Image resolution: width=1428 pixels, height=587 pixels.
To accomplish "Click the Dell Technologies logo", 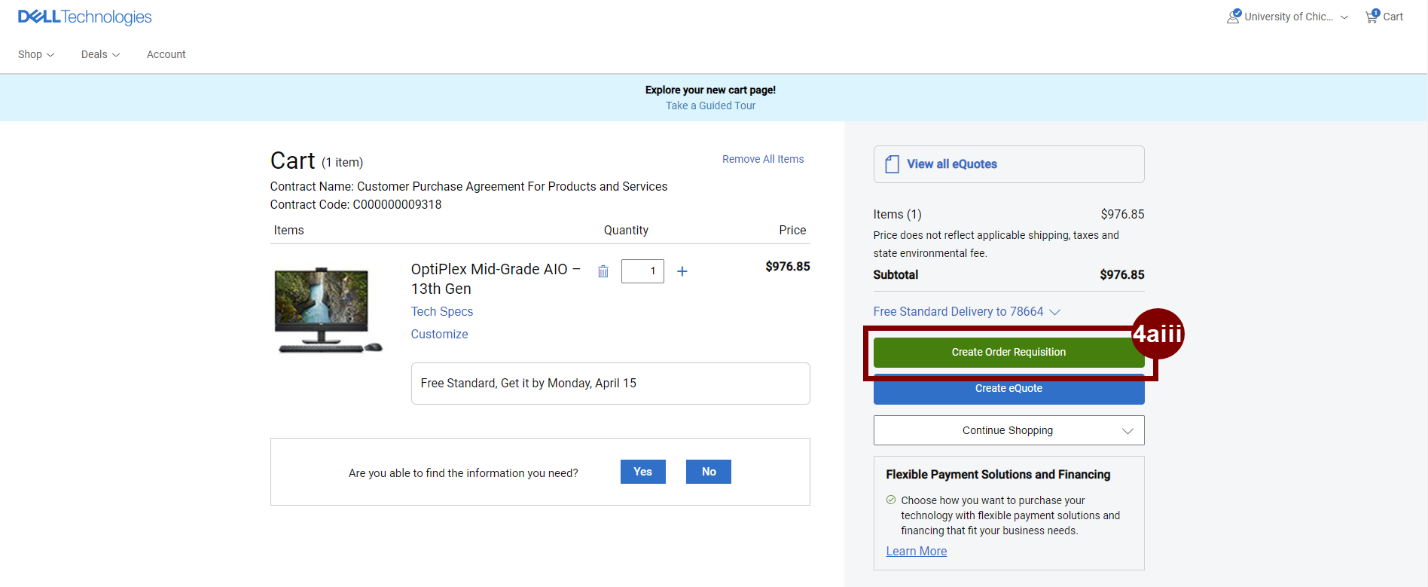I will (x=85, y=17).
